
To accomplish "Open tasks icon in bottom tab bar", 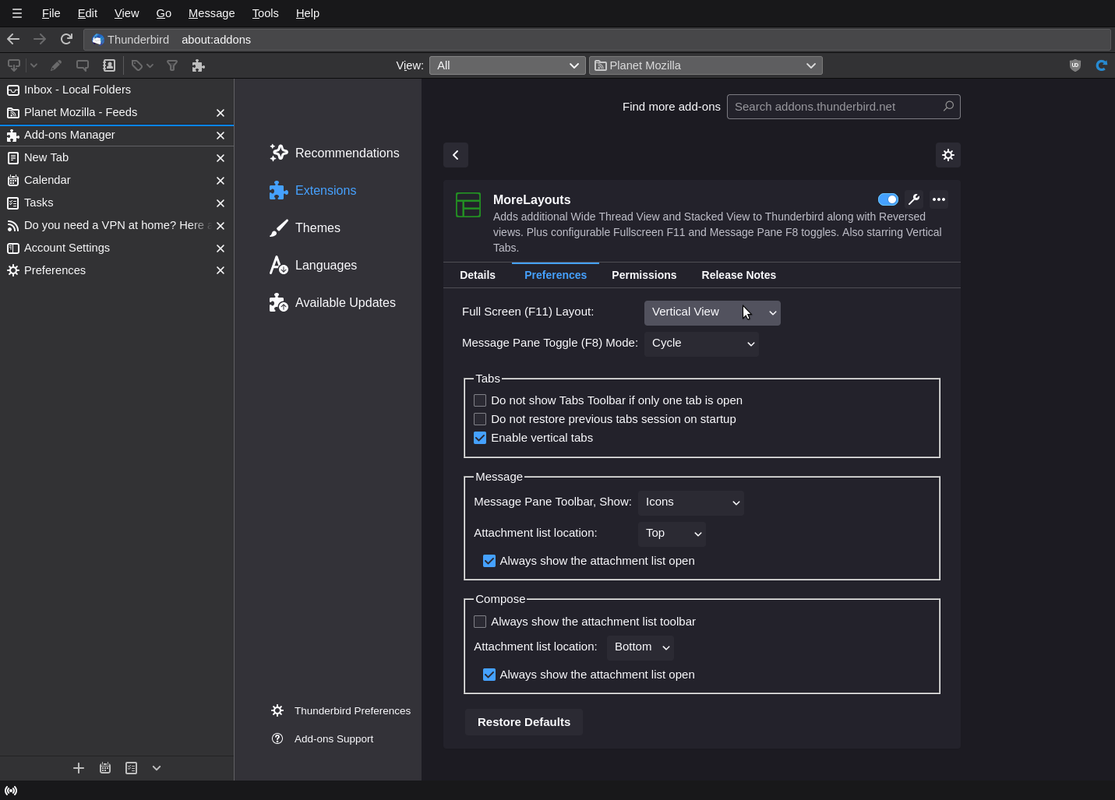I will point(132,768).
